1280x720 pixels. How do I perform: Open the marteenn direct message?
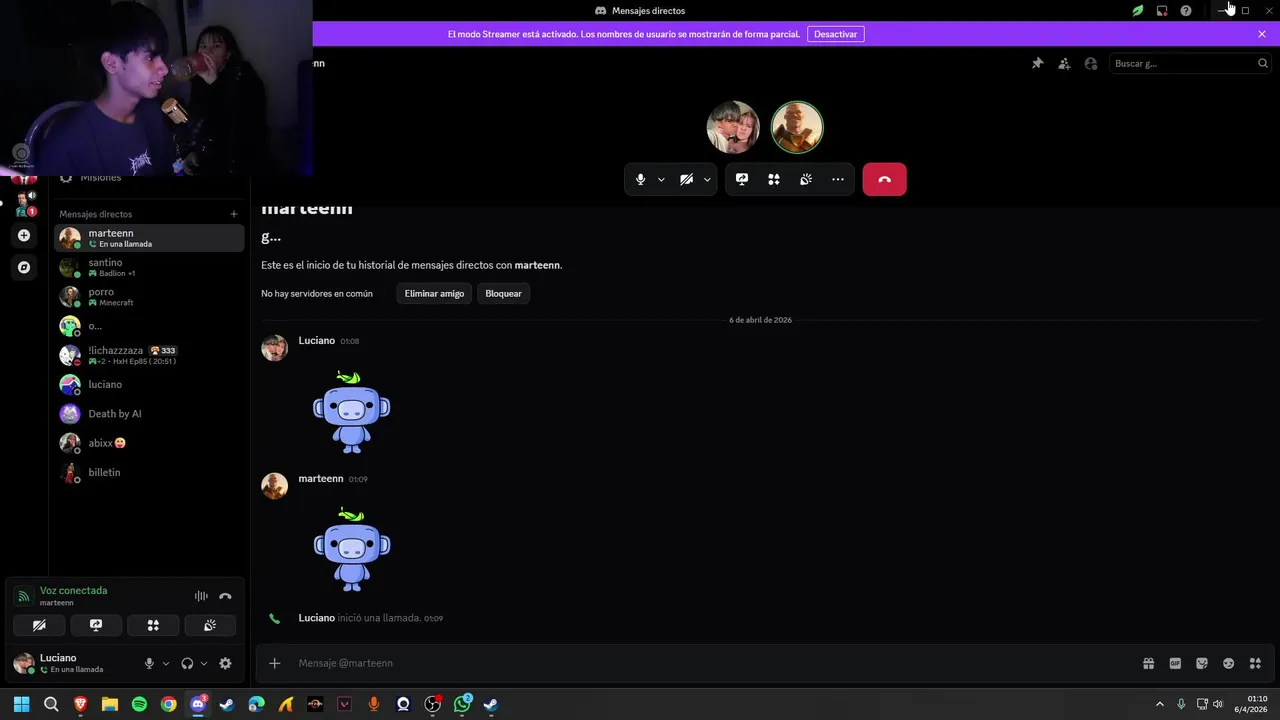(149, 238)
